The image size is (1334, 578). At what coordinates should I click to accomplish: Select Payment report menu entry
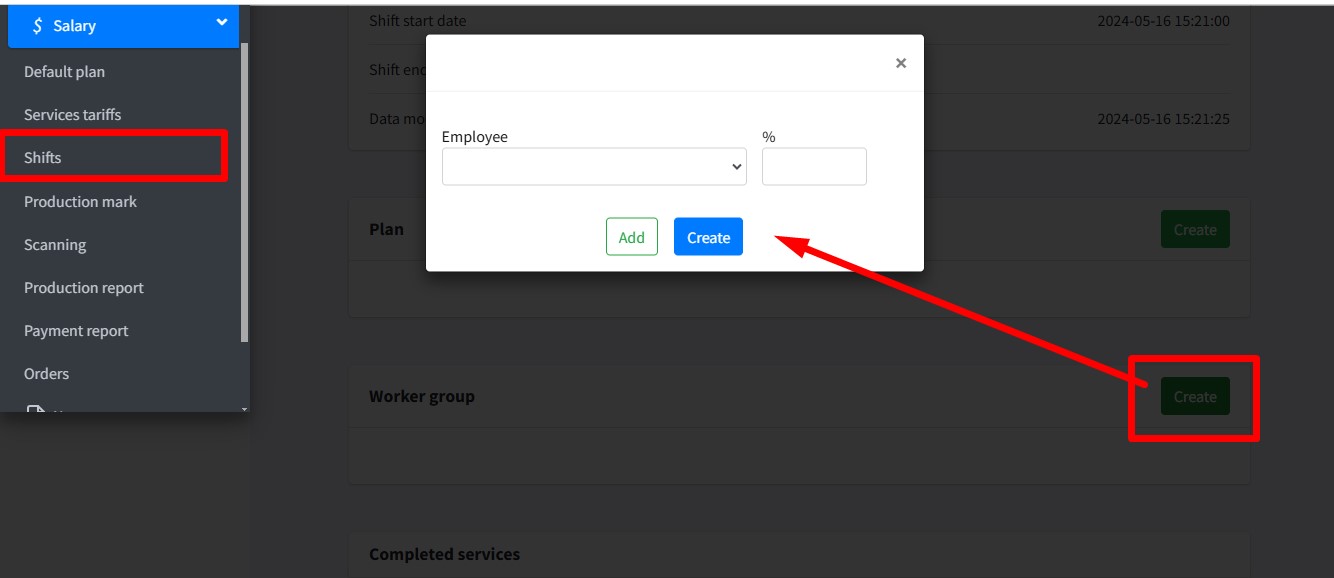(76, 331)
